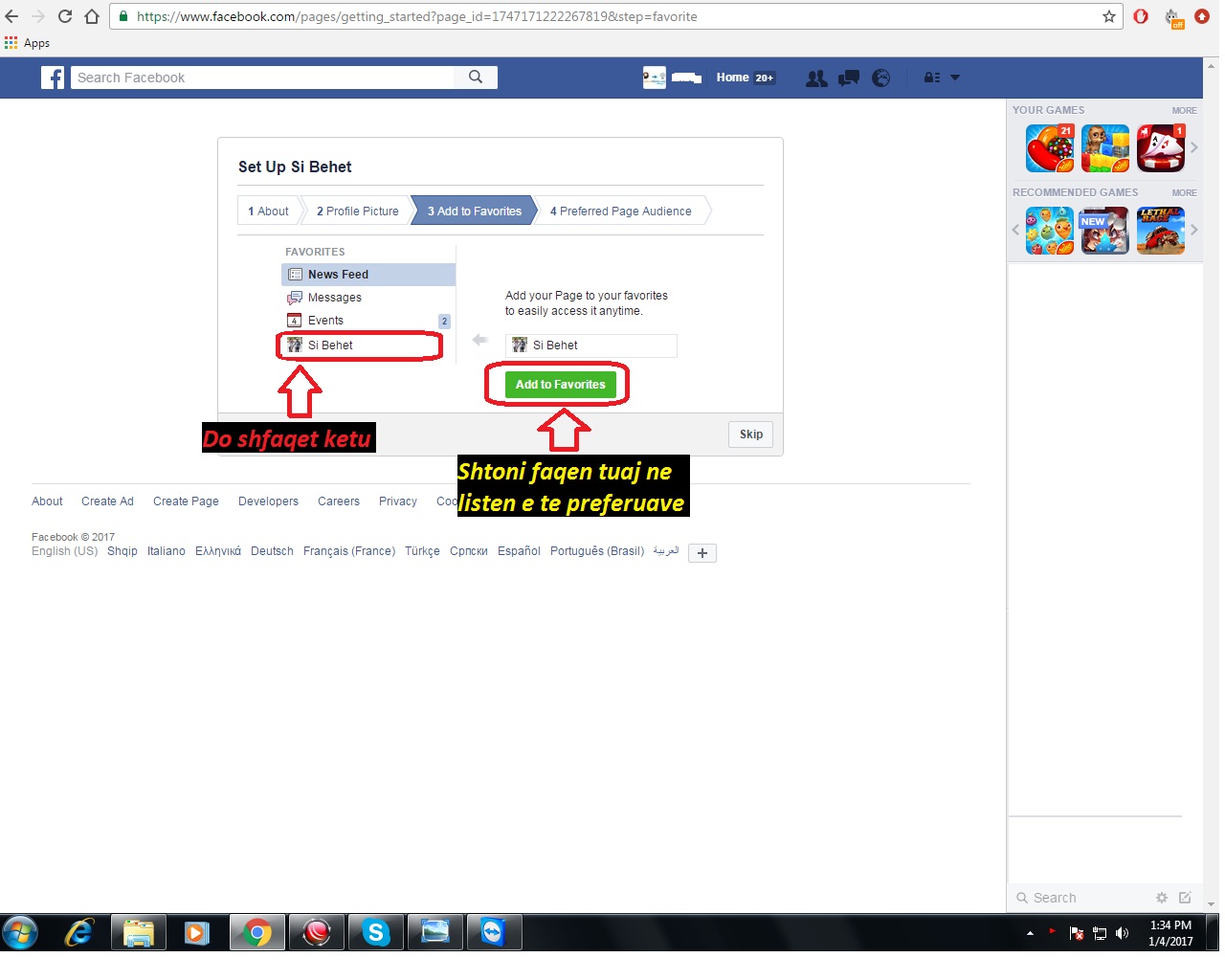Open Candy Crush game icon
The height and width of the screenshot is (980, 1225).
pos(1050,148)
